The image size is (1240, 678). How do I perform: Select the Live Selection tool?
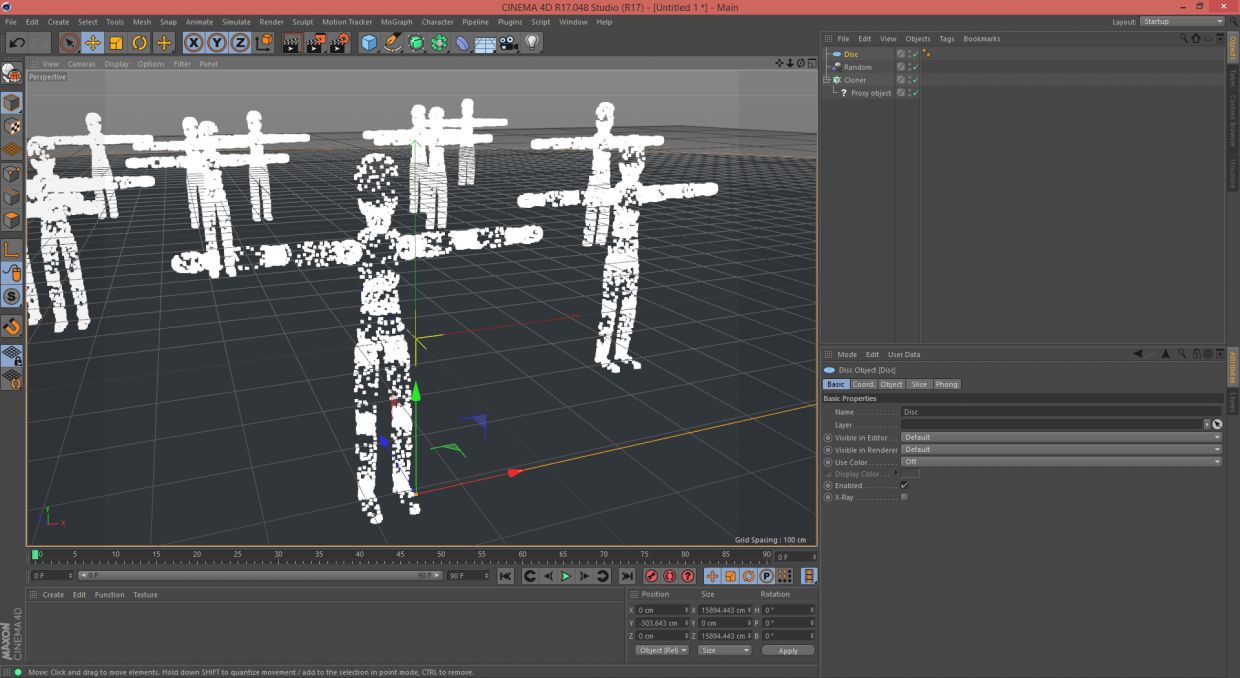(x=69, y=43)
